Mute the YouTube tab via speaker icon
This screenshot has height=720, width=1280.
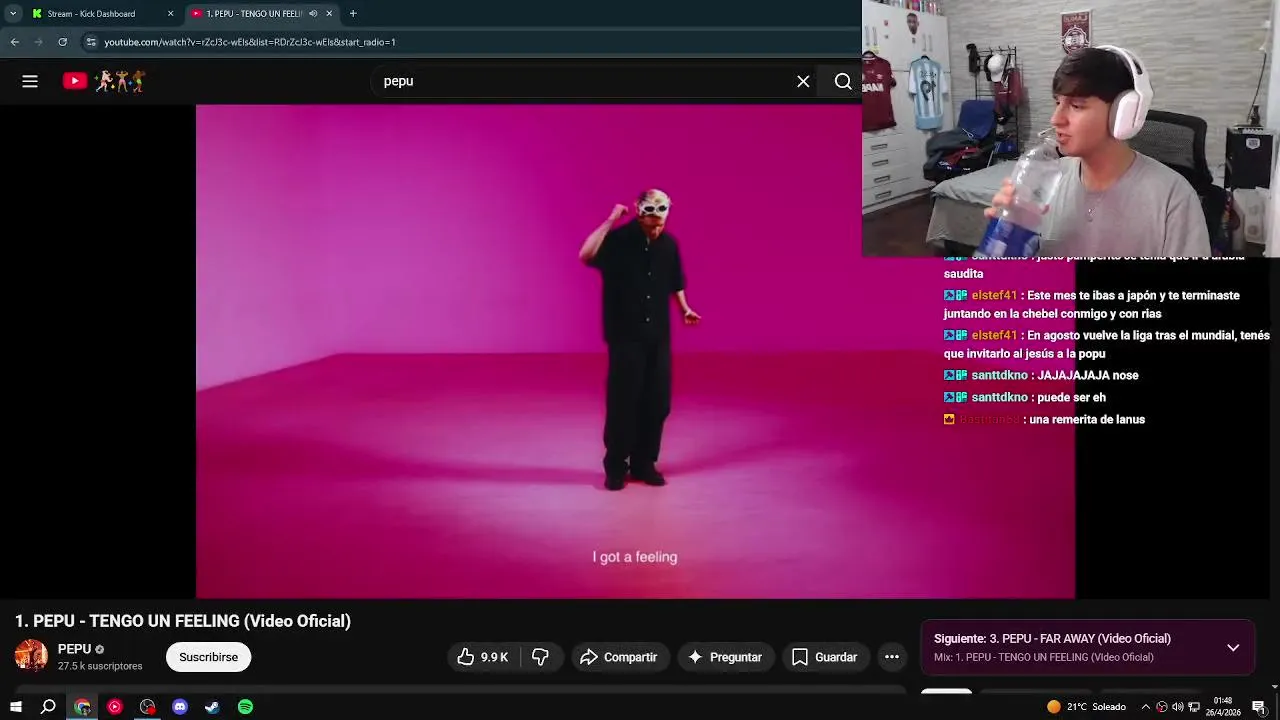tap(313, 13)
